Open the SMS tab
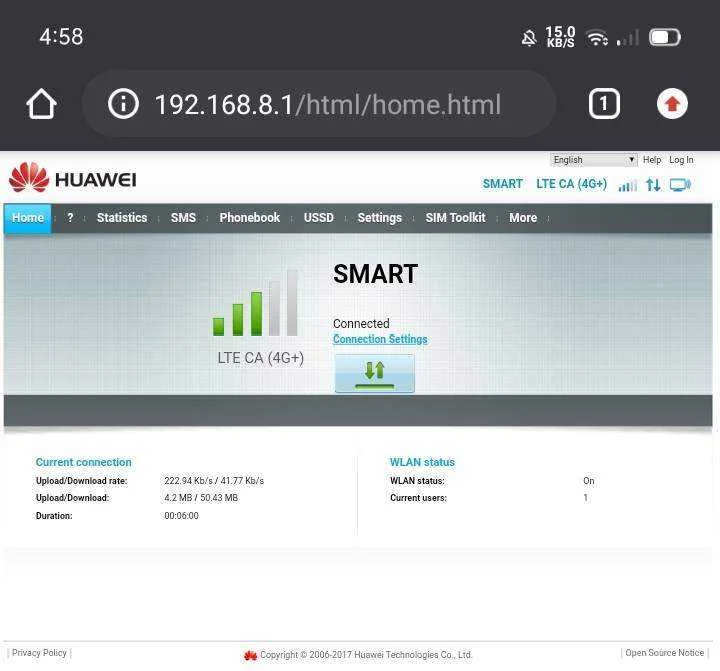The image size is (720, 671). pos(183,218)
